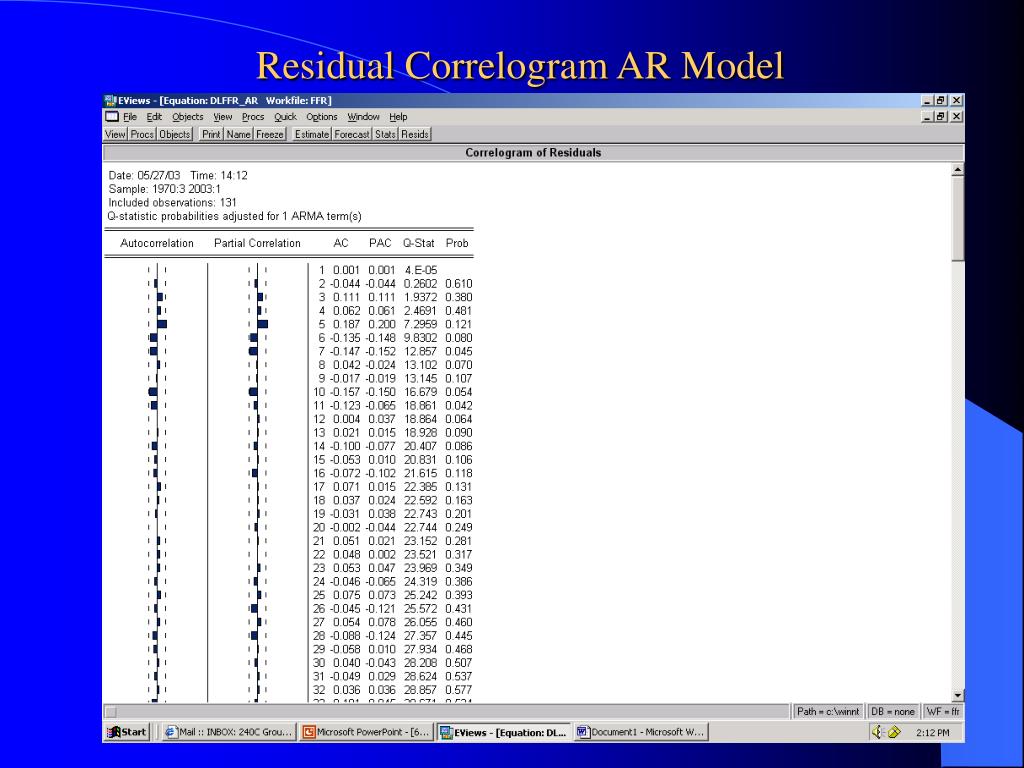1024x768 pixels.
Task: Click the speaker volume tray icon
Action: [877, 732]
